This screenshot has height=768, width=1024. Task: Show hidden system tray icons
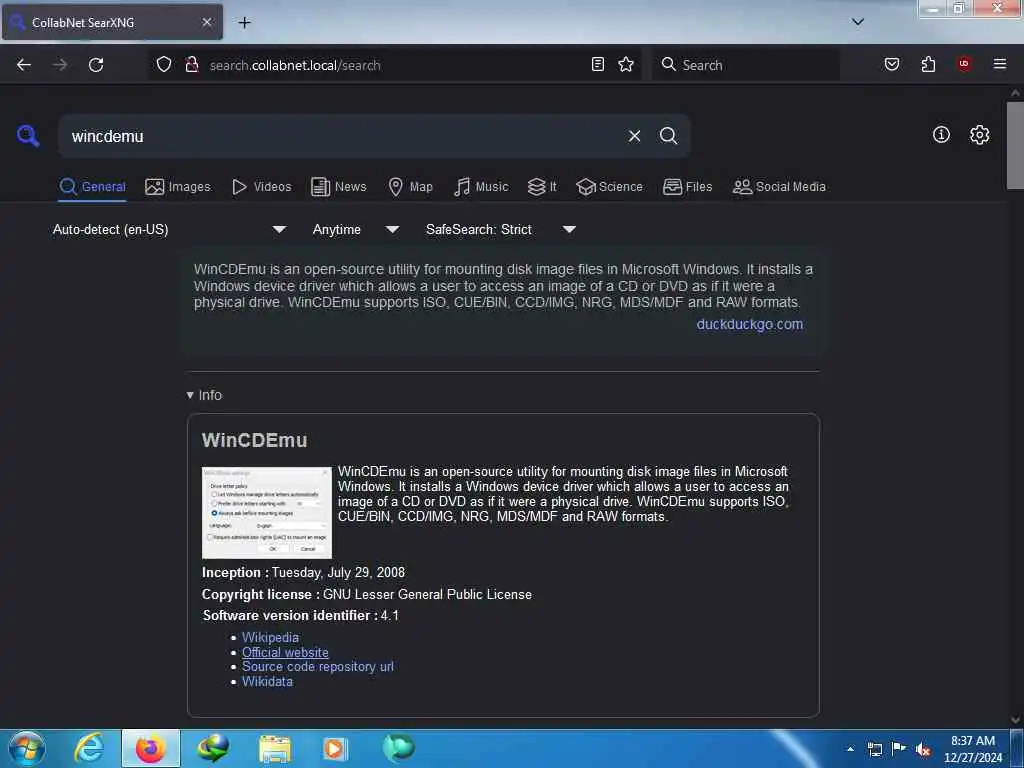(x=850, y=749)
